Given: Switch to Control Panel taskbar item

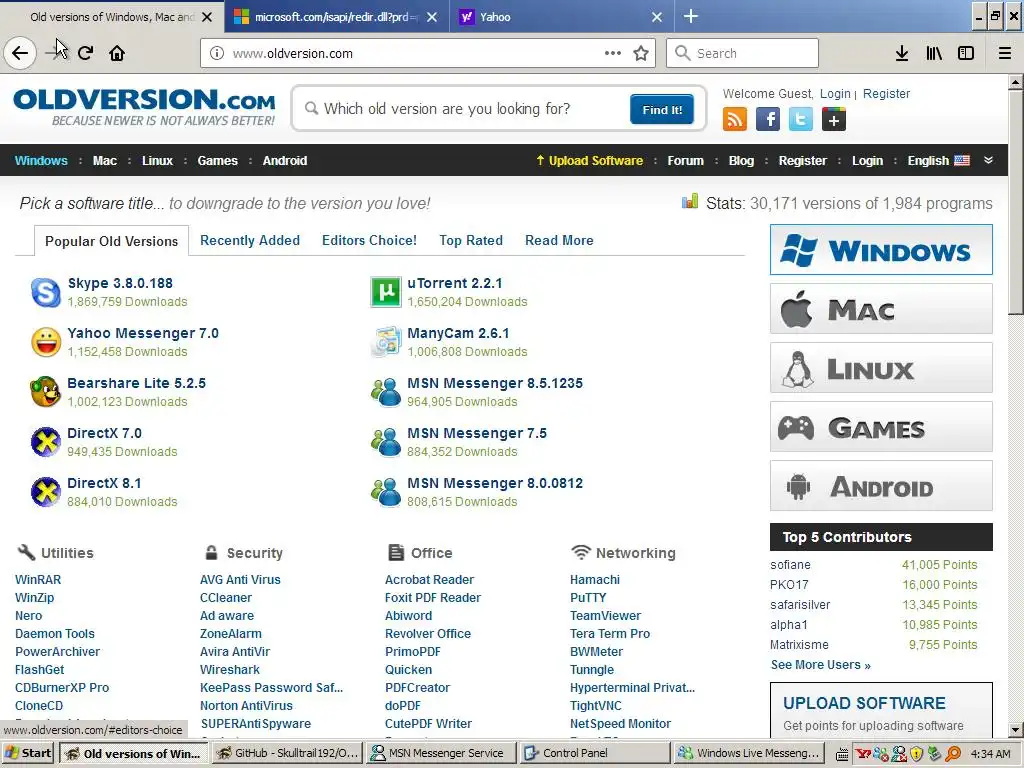Looking at the screenshot, I should tap(595, 753).
